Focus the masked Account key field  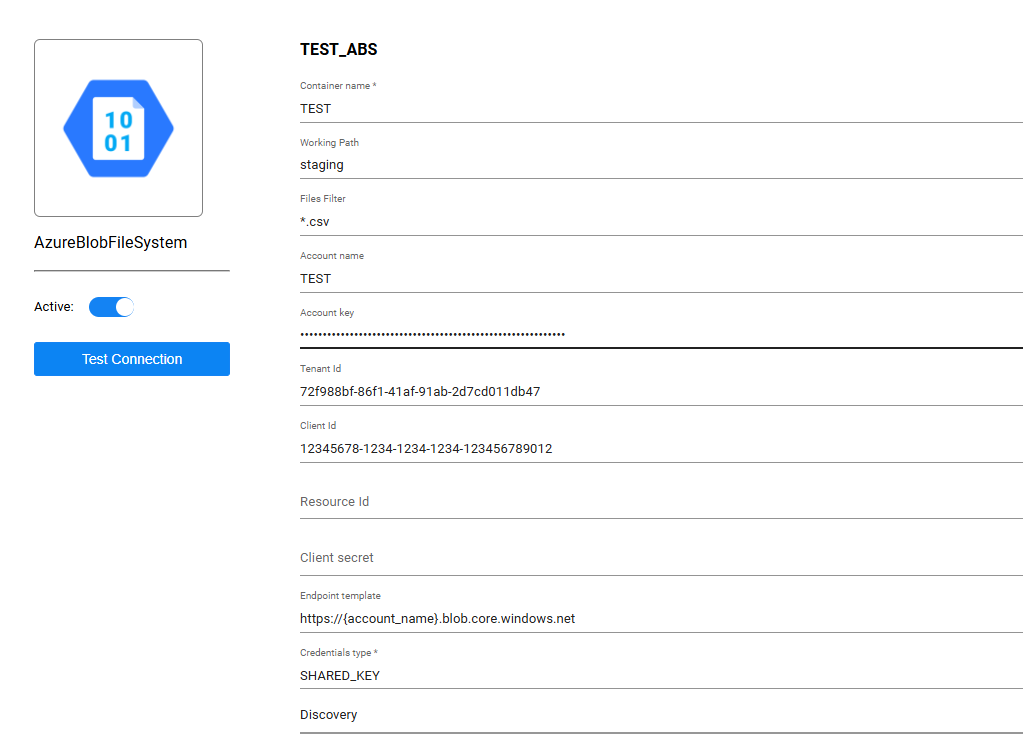pos(660,334)
